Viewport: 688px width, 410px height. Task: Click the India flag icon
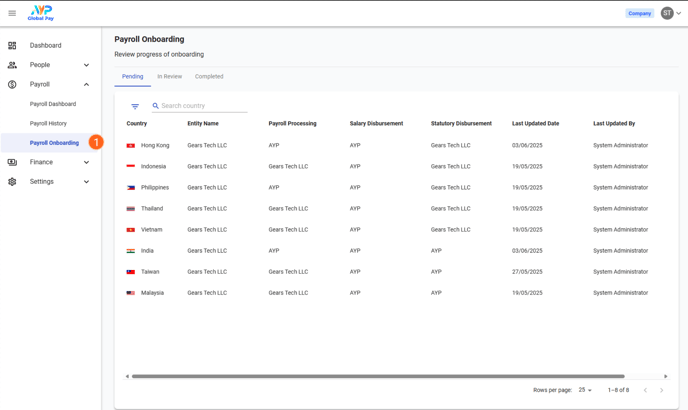pos(131,251)
